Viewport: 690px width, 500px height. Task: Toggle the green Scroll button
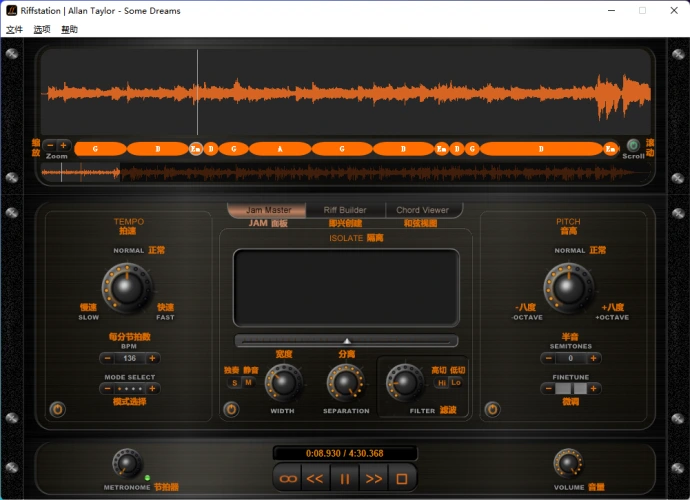[633, 146]
